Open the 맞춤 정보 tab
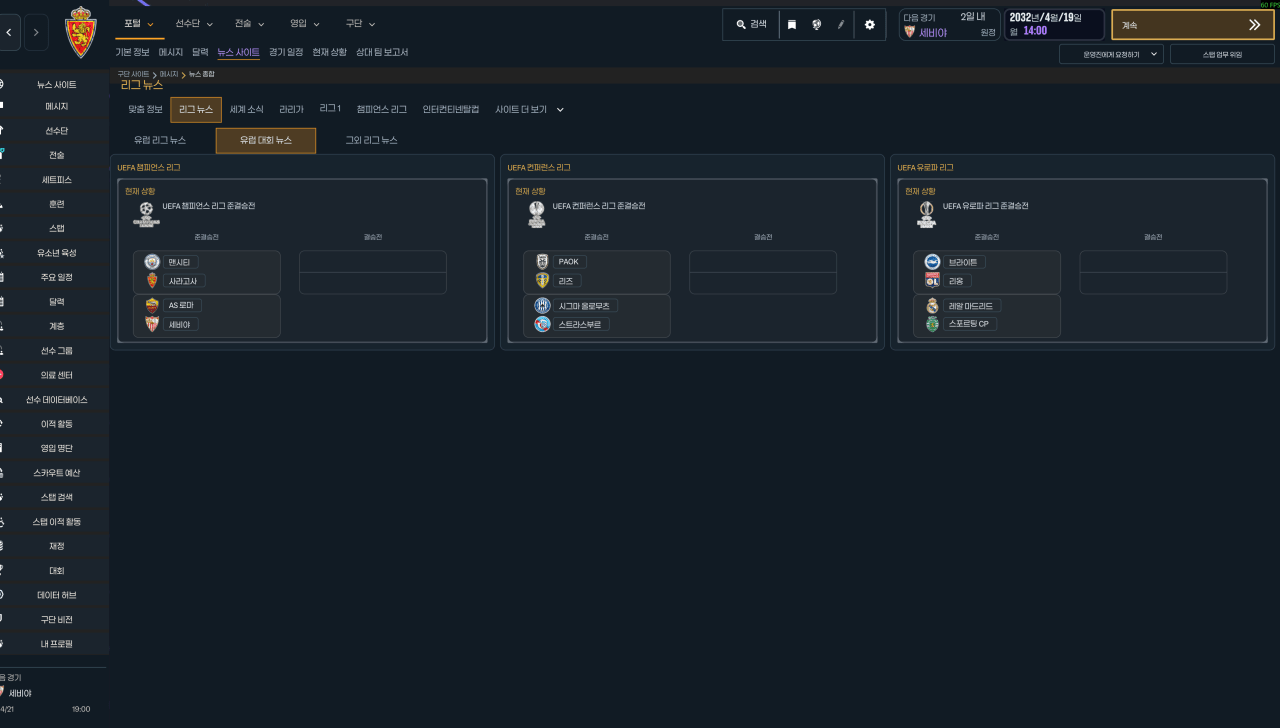 145,109
